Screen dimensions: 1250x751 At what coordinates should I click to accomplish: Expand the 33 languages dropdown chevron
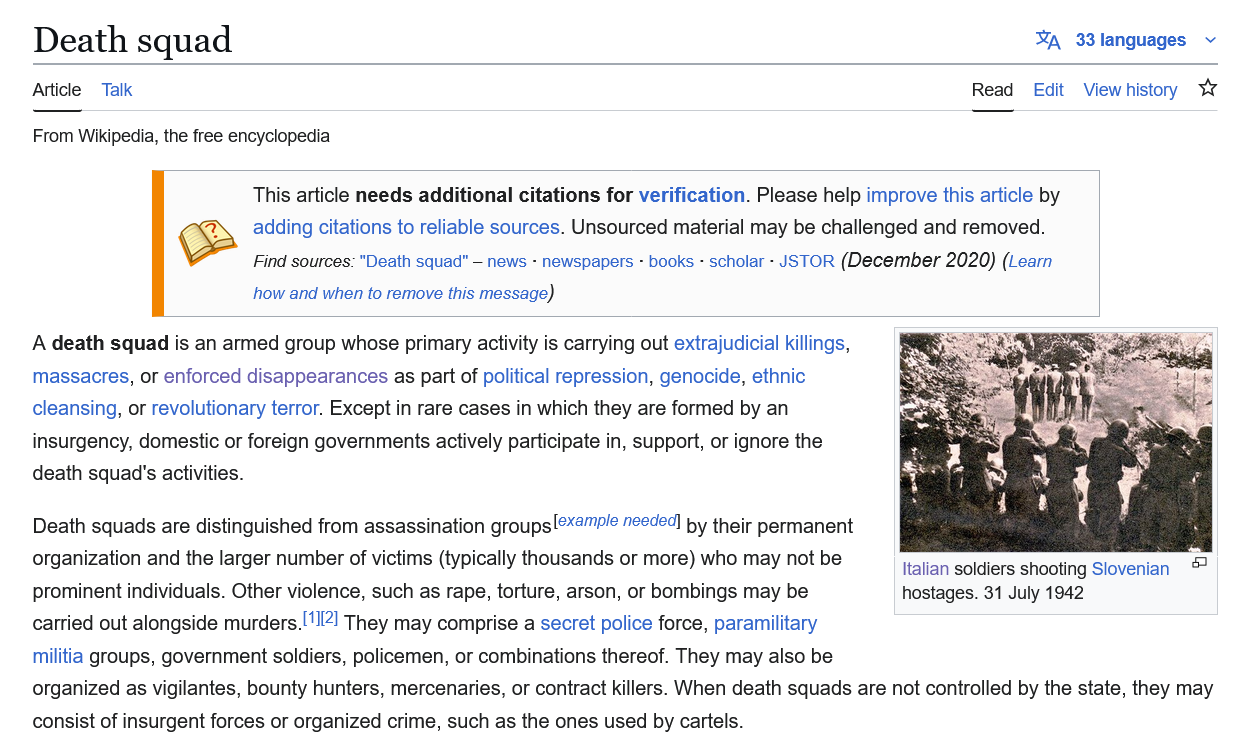(1210, 40)
